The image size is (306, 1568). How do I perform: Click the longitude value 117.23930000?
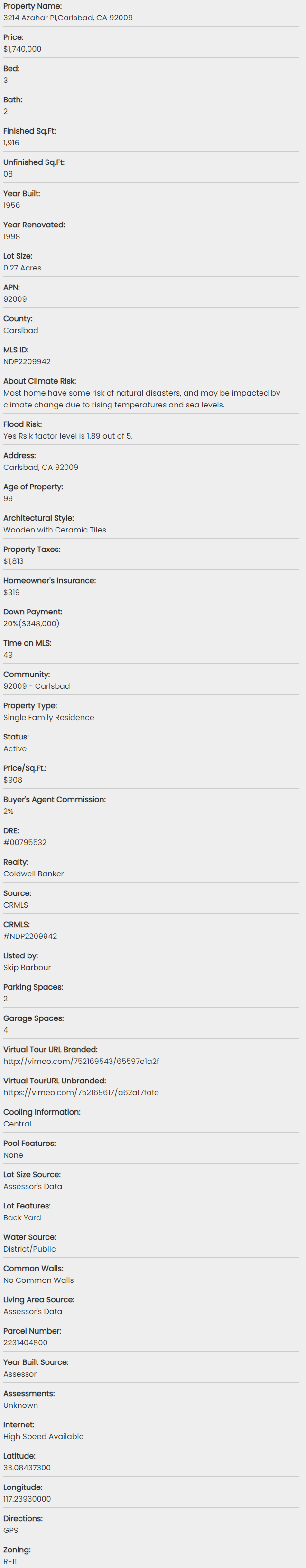[x=28, y=1499]
